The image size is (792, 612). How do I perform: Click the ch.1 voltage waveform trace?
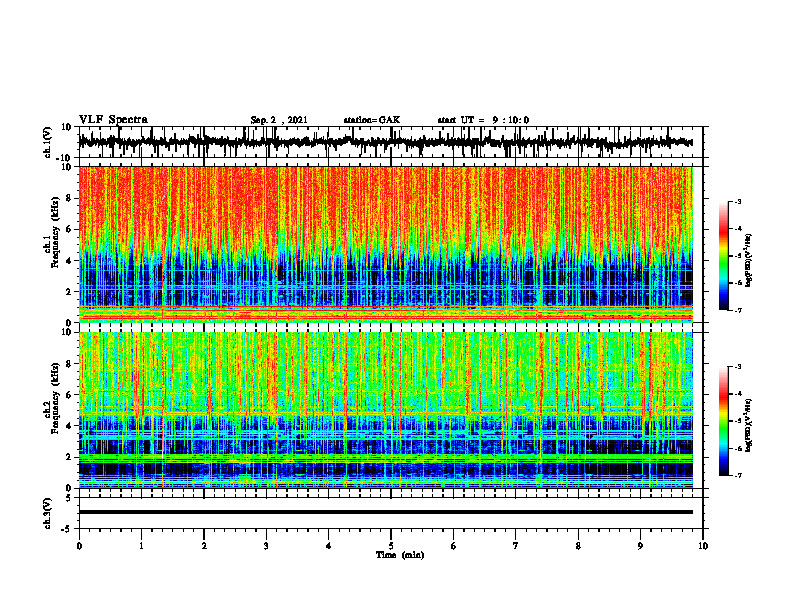click(x=385, y=142)
